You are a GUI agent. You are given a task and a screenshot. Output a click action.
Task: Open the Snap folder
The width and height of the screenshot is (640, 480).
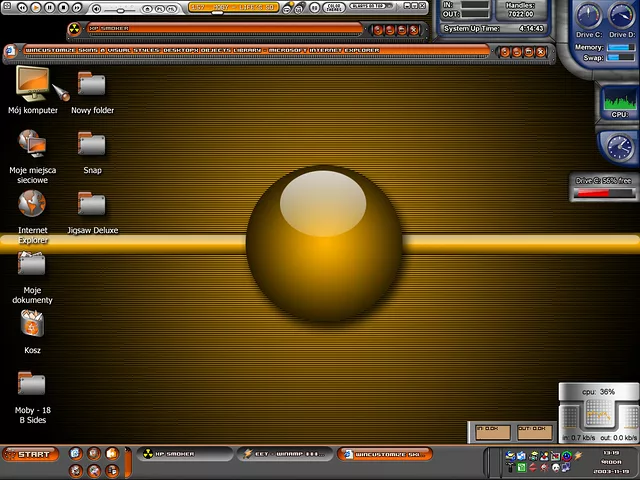coord(91,145)
